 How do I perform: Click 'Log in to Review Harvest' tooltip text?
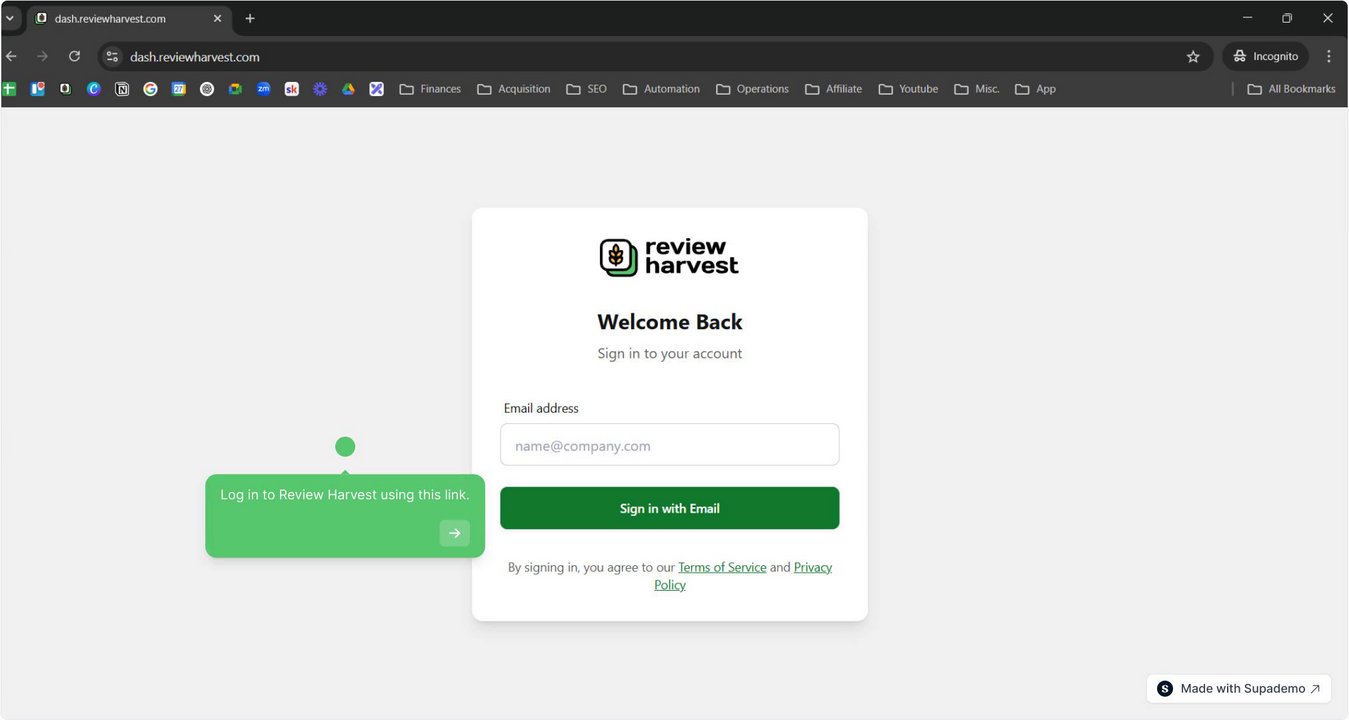pos(345,495)
